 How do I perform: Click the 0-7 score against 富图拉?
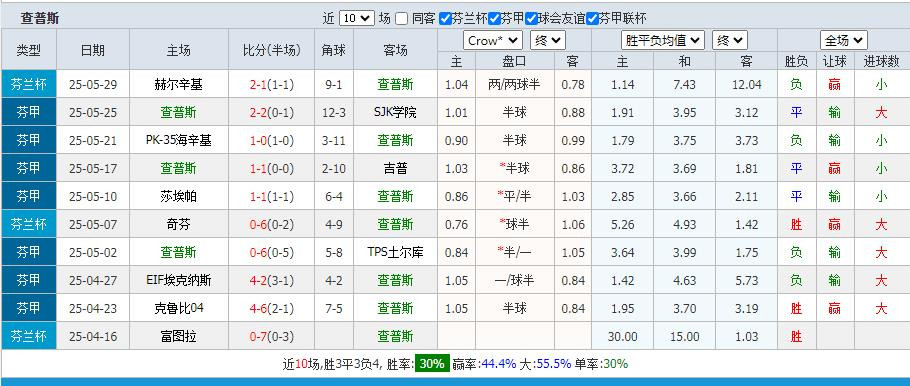(x=258, y=336)
